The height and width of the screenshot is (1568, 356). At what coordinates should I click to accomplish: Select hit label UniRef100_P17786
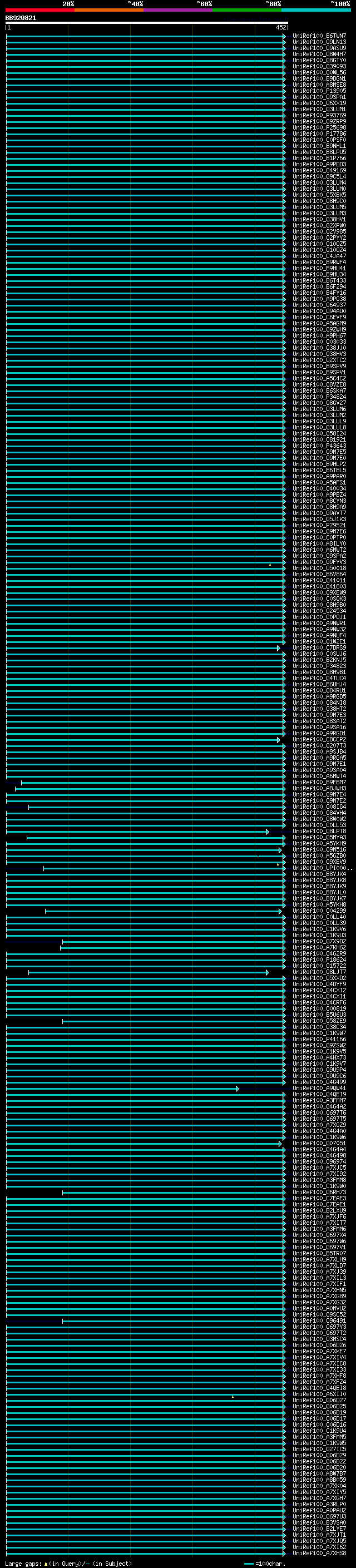click(319, 134)
